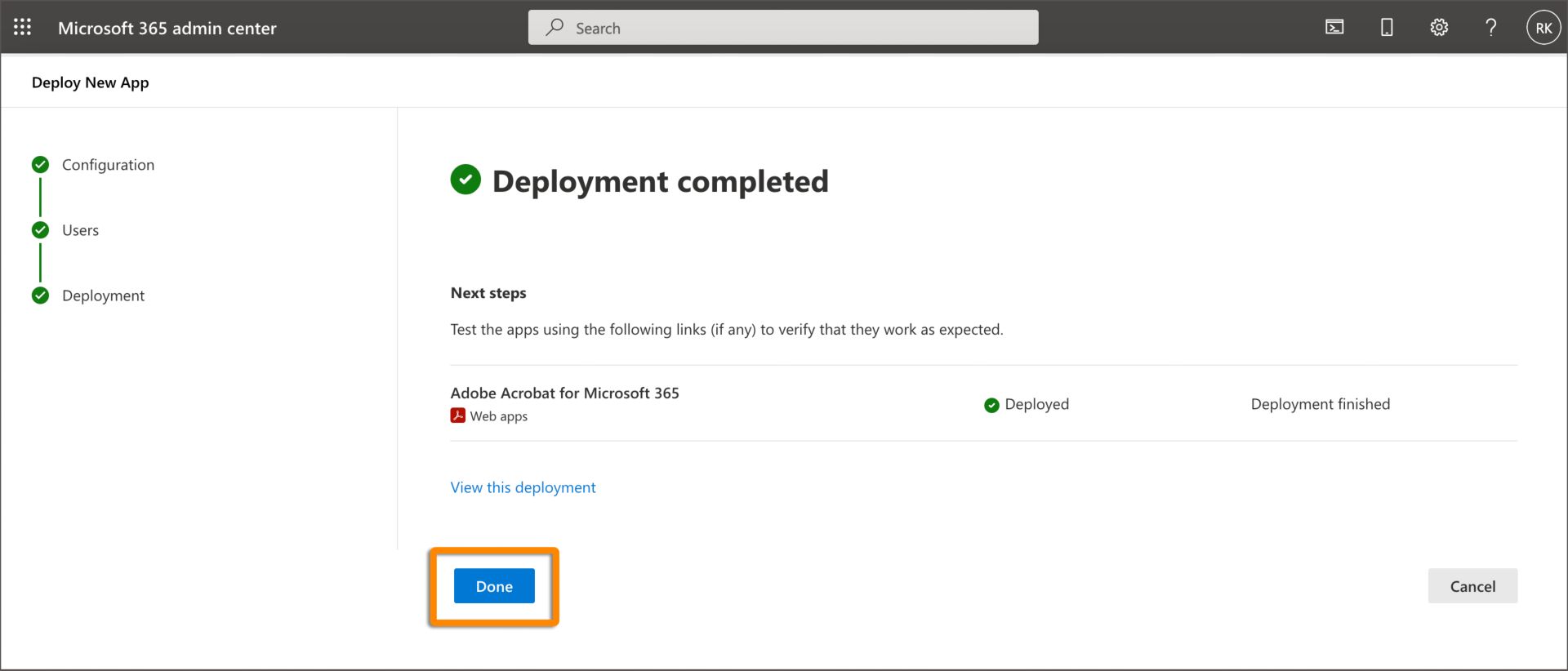Click the Deployment finished text

click(1320, 404)
